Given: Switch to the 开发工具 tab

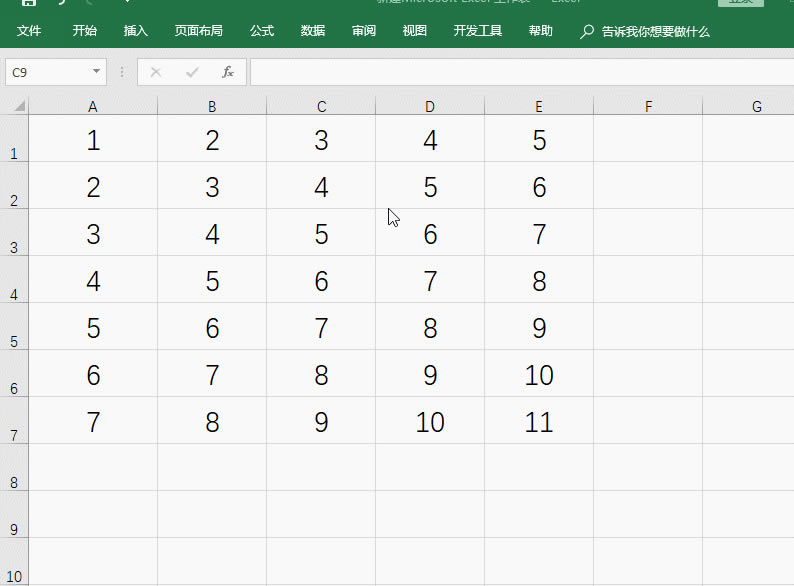Looking at the screenshot, I should tap(478, 31).
